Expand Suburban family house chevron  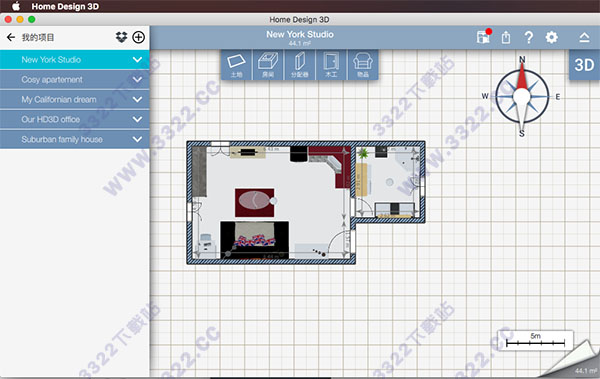point(137,139)
